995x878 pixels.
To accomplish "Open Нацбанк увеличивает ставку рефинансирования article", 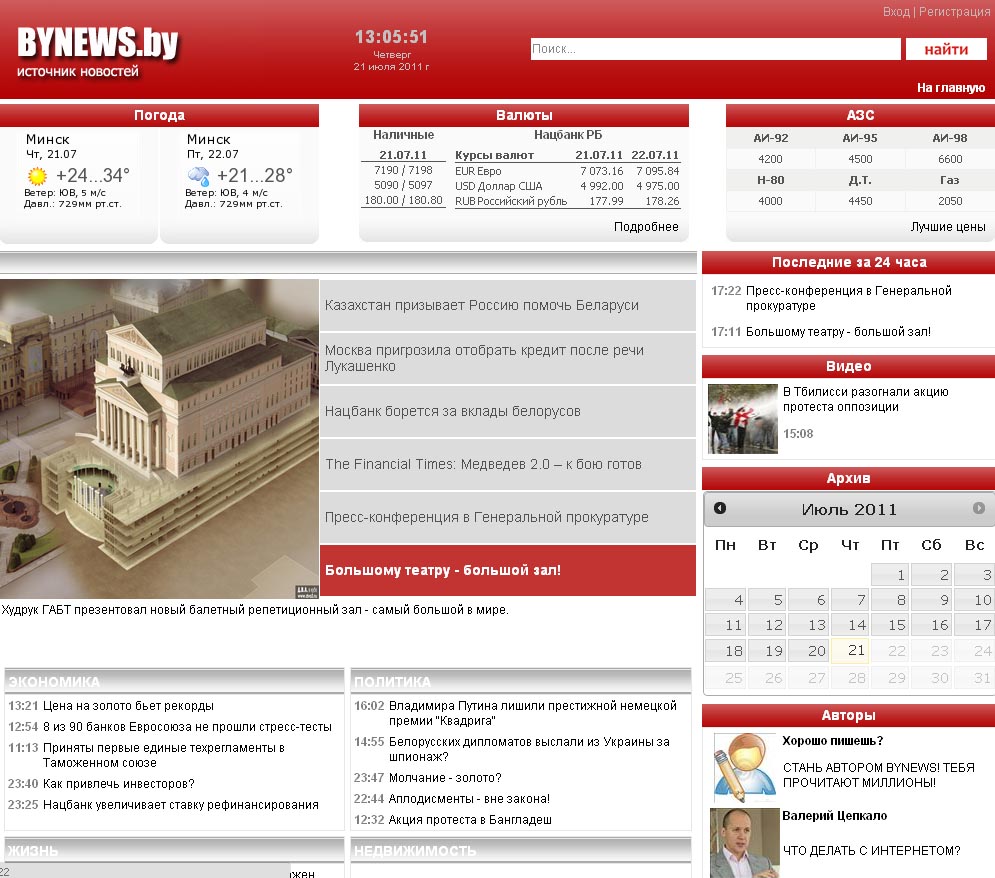I will point(181,804).
